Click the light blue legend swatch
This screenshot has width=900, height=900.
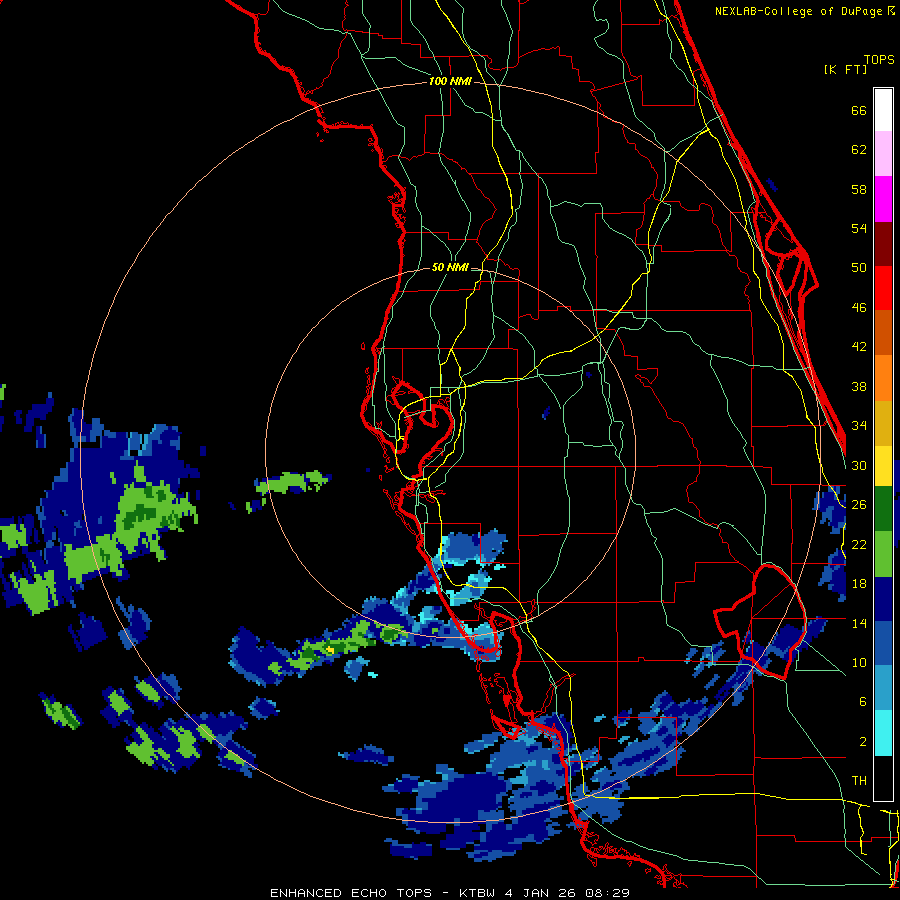point(883,688)
